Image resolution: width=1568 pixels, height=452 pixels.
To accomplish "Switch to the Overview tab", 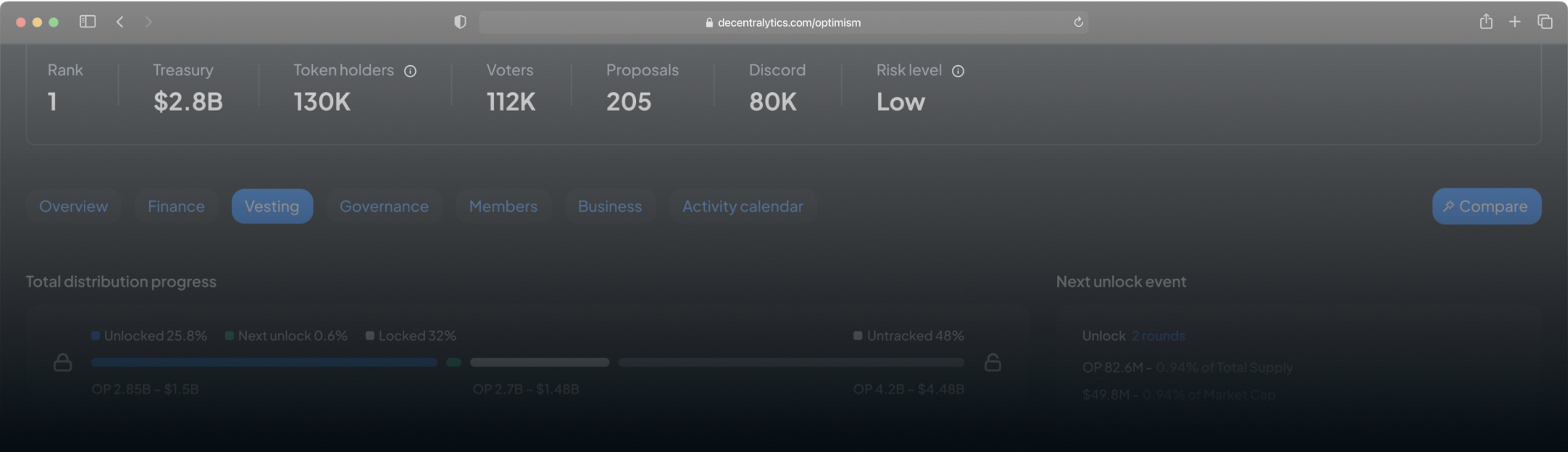I will coord(73,206).
